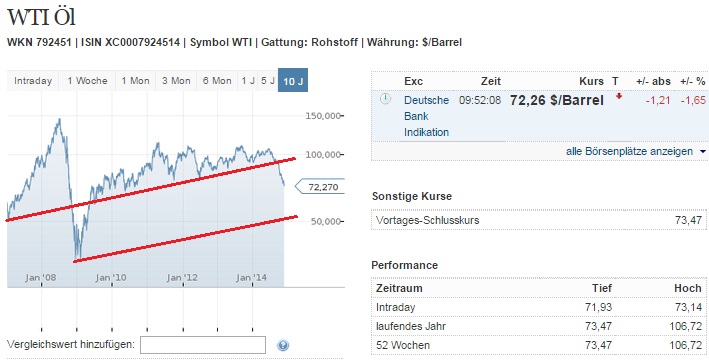Select the 1 J chart tab

point(247,81)
